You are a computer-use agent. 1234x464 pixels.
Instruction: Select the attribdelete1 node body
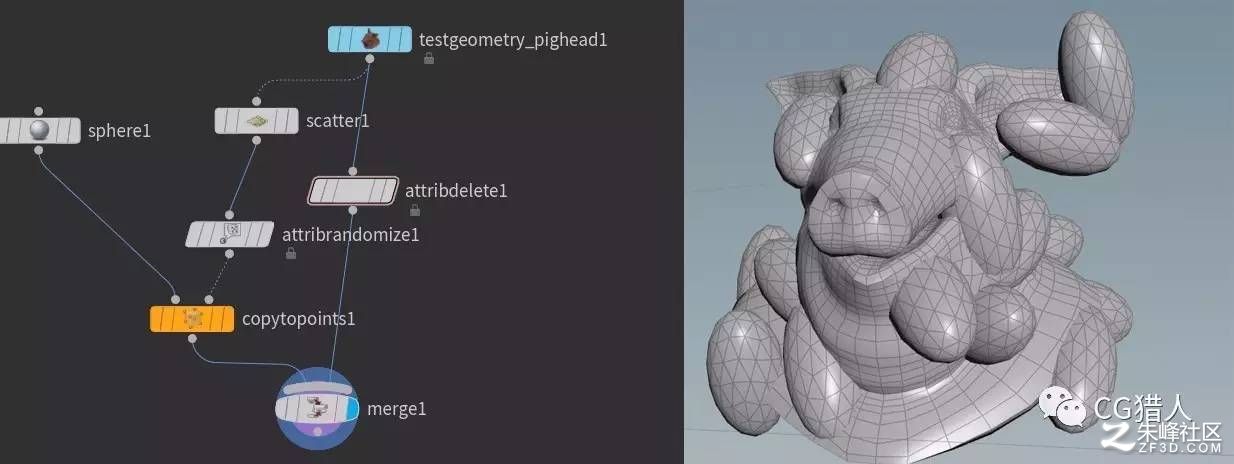point(352,190)
